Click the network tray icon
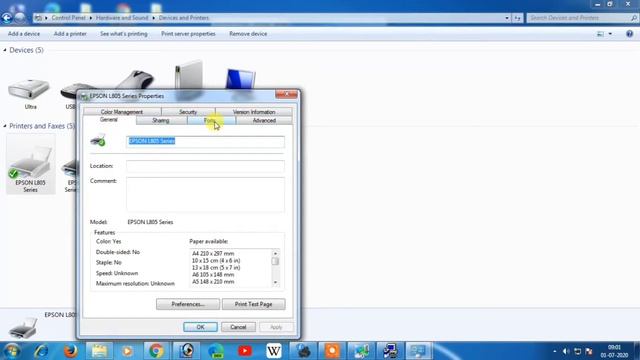 pyautogui.click(x=577, y=351)
